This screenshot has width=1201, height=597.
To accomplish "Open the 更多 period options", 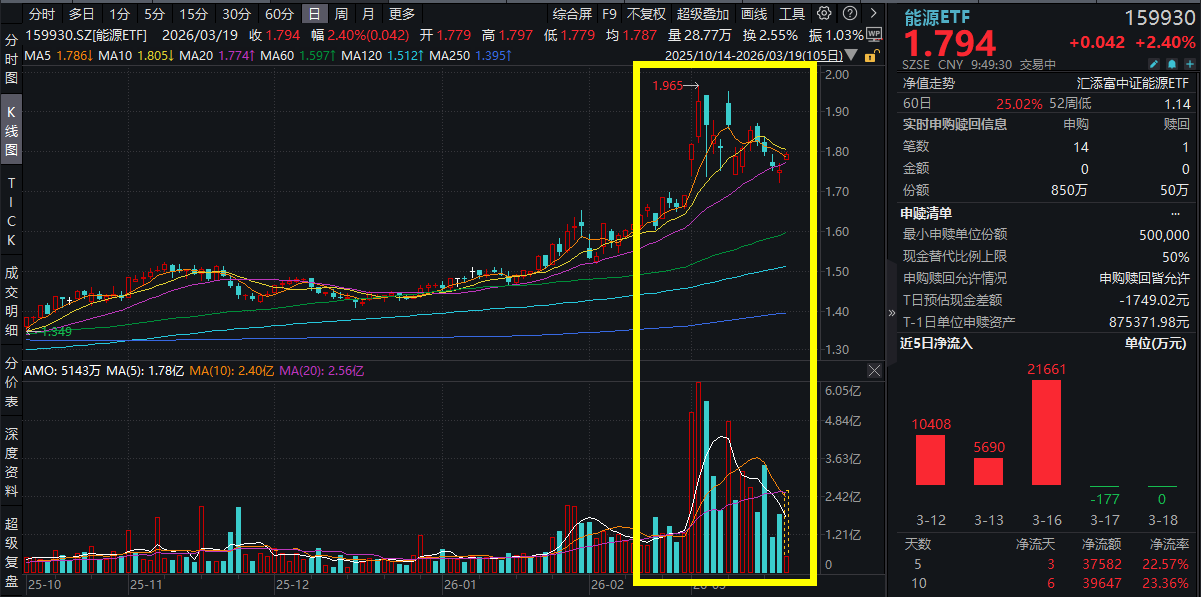I will tap(401, 14).
